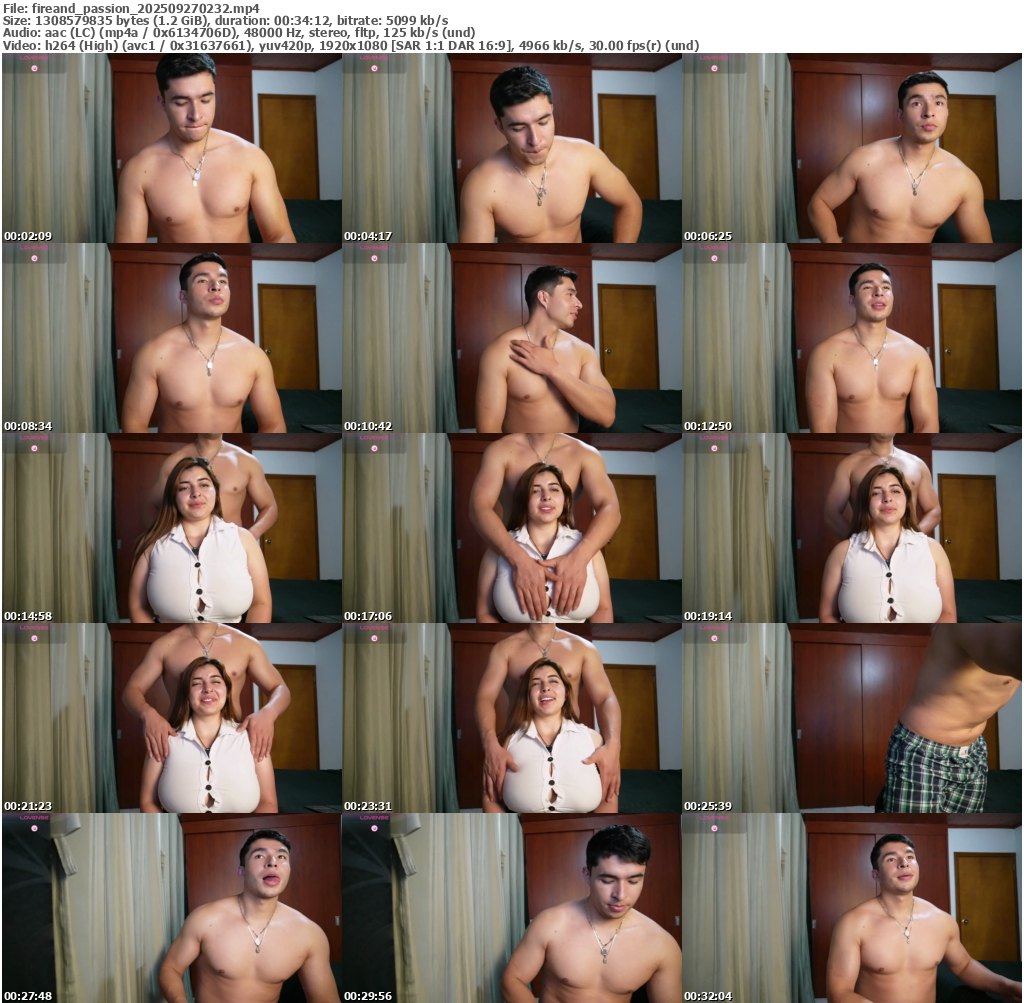The image size is (1024, 1003).
Task: Choose the frame timestamped 00:14:58
Action: [172, 528]
